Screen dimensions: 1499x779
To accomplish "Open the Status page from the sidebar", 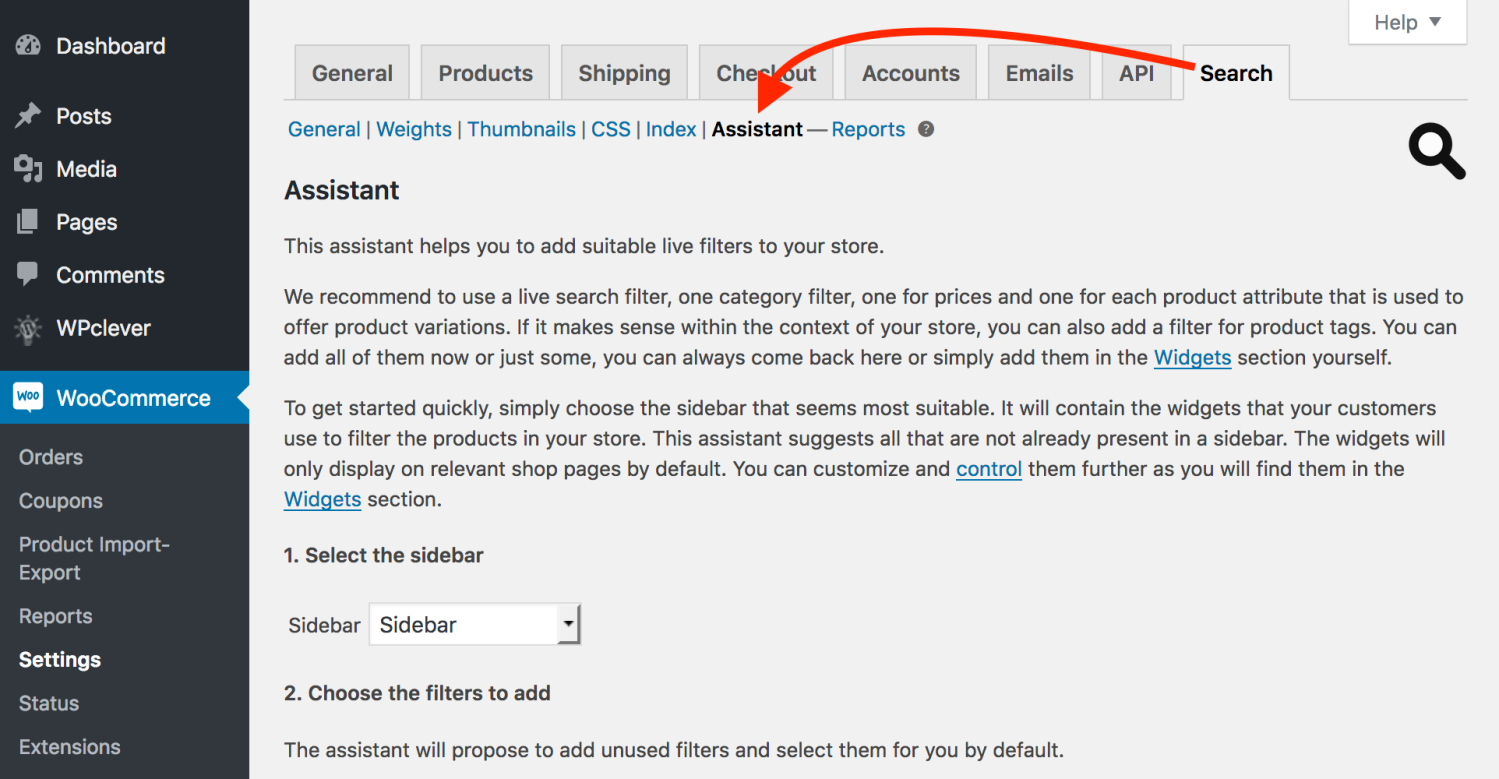I will 48,703.
